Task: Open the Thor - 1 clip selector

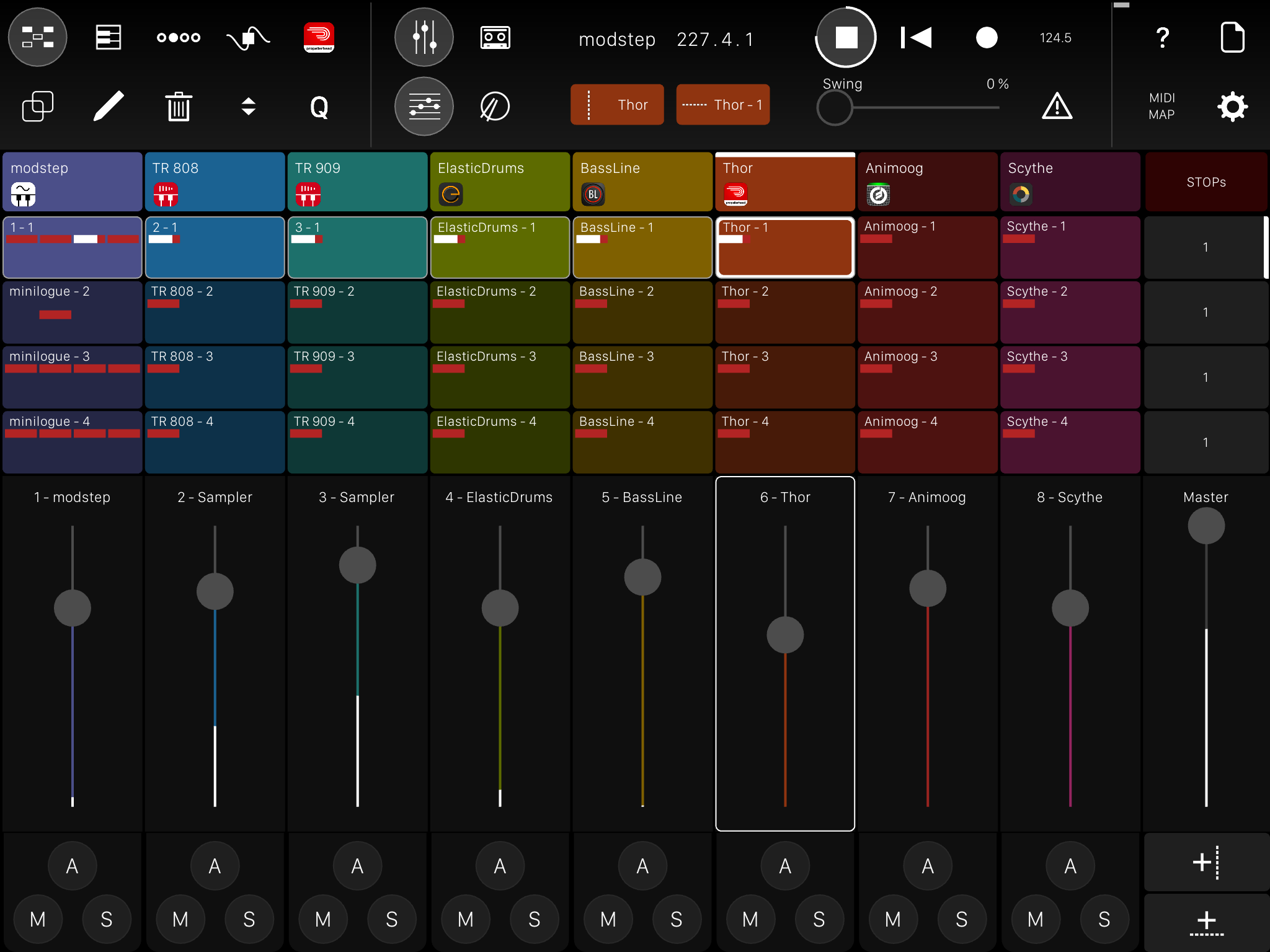Action: [722, 105]
